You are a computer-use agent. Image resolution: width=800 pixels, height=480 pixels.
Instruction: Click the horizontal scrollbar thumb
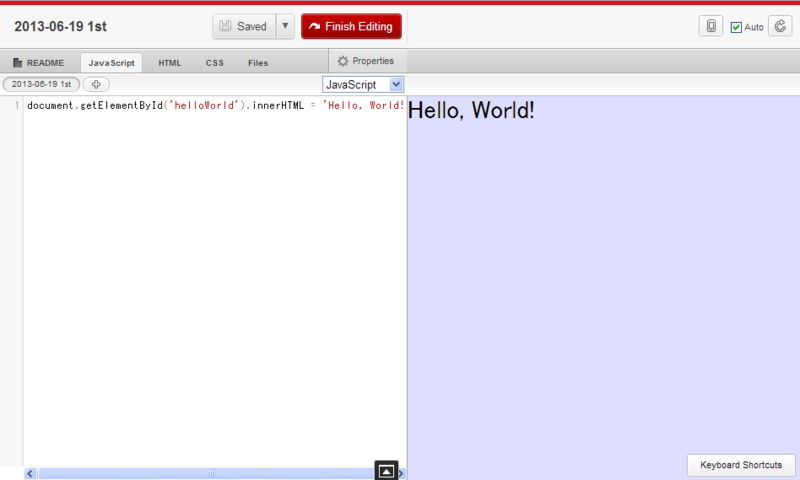tap(208, 474)
